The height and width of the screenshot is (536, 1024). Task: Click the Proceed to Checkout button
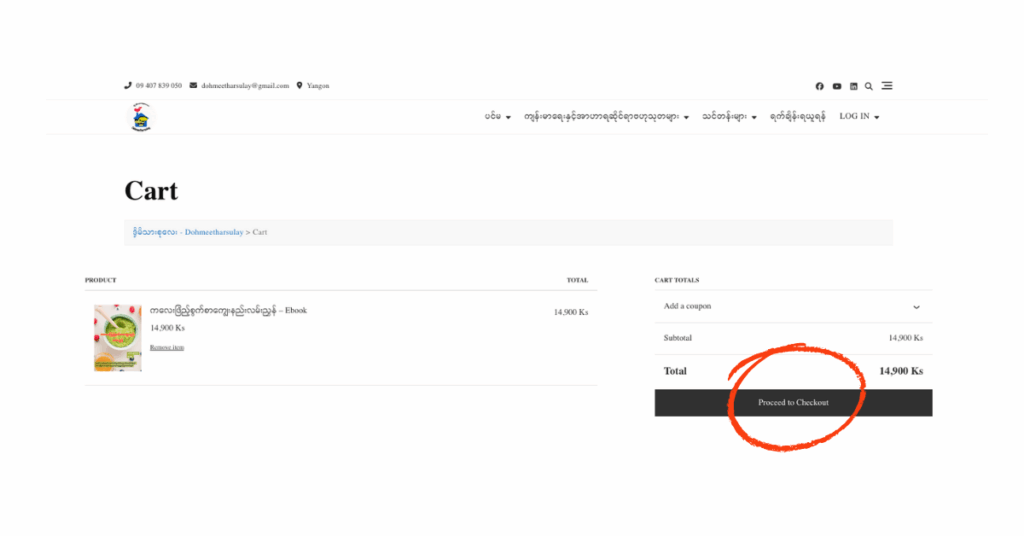pos(793,403)
